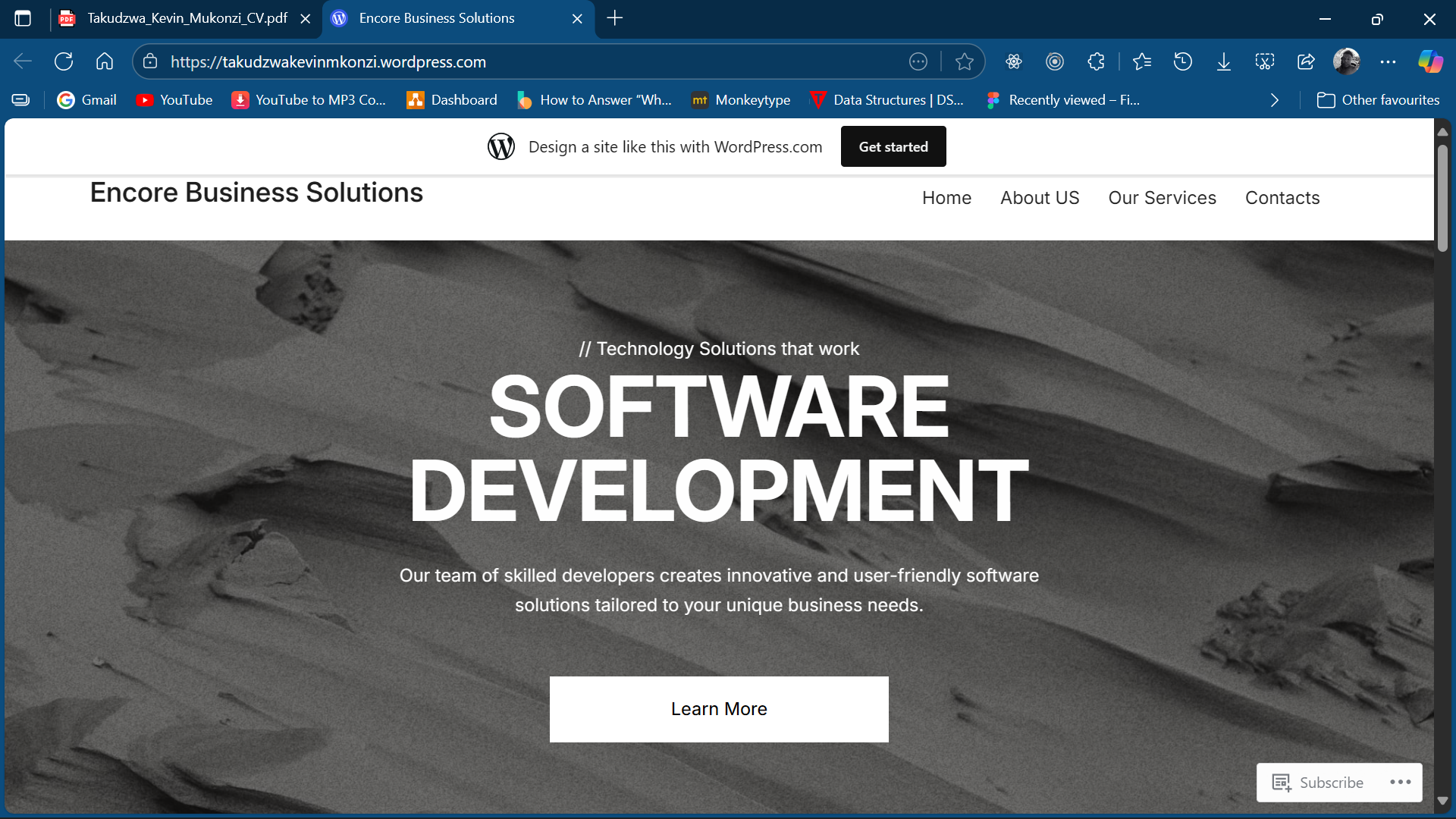Screen dimensions: 1456x819
Task: Open the React Developer Tools extension icon
Action: pos(1014,61)
